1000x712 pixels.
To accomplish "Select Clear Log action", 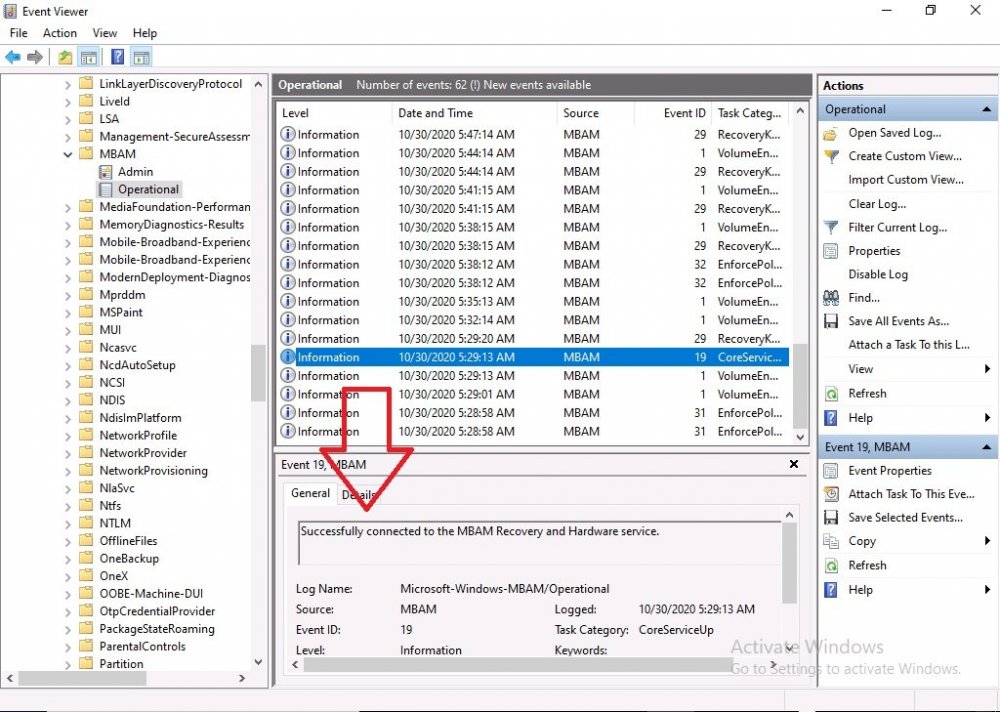I will [877, 204].
